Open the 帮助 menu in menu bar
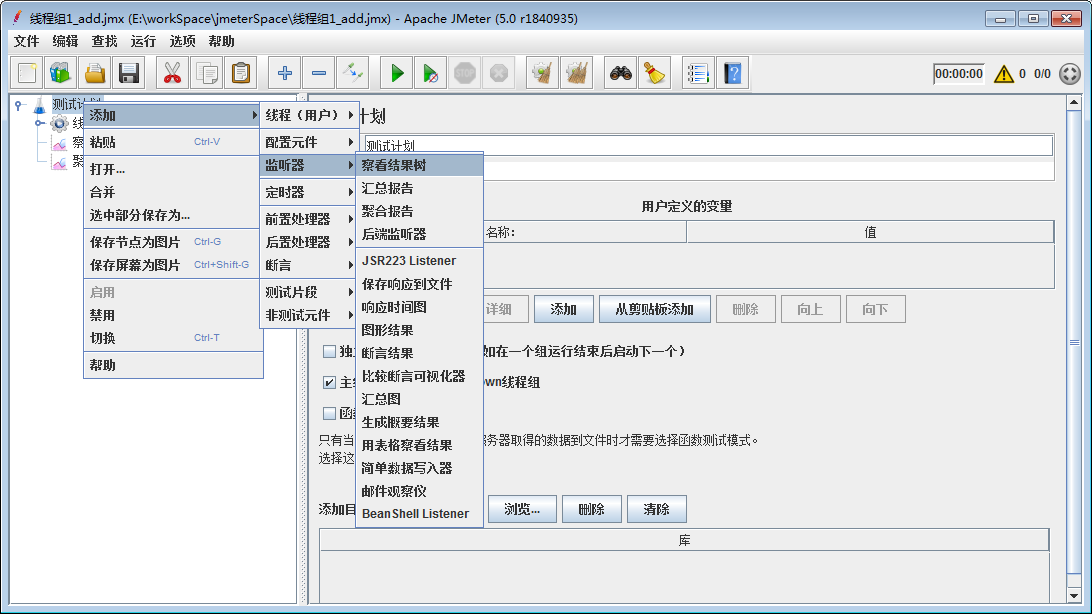Image resolution: width=1092 pixels, height=614 pixels. (x=221, y=41)
